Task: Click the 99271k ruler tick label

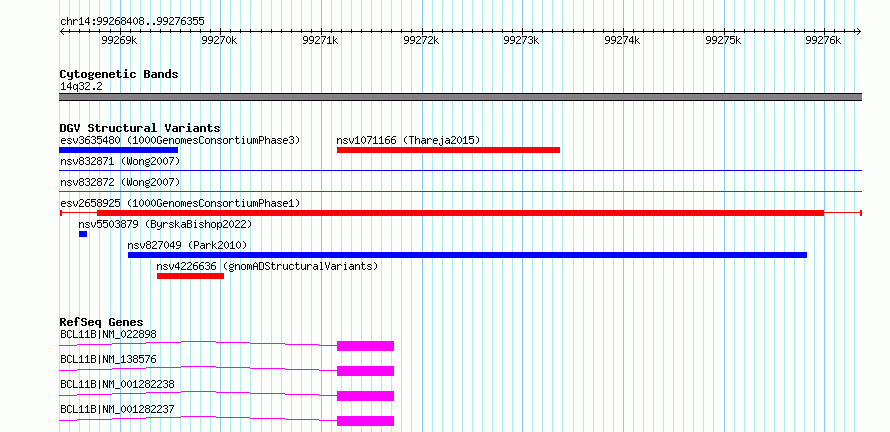Action: pyautogui.click(x=321, y=41)
